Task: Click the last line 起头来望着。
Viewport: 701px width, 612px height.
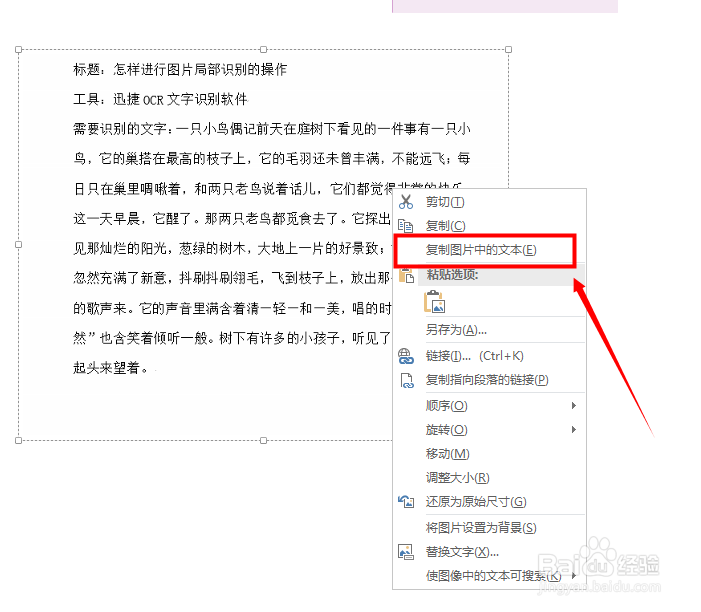Action: pyautogui.click(x=111, y=368)
